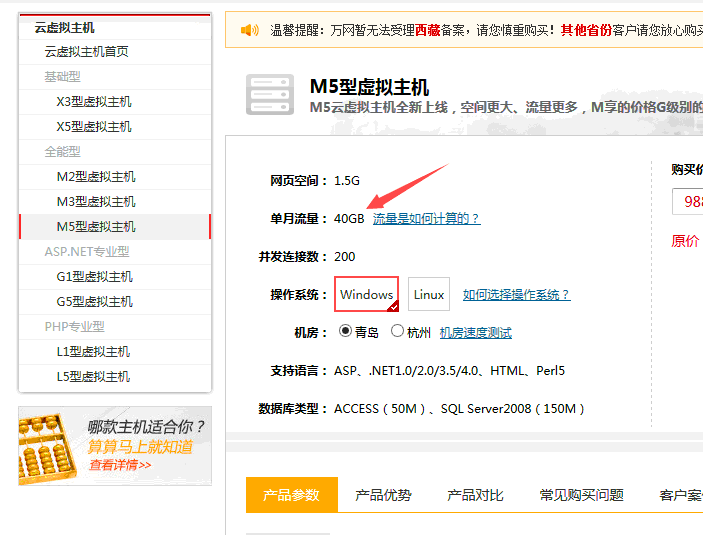This screenshot has height=535, width=703.
Task: Open 流量是如何计算的 help link
Action: pyautogui.click(x=426, y=218)
